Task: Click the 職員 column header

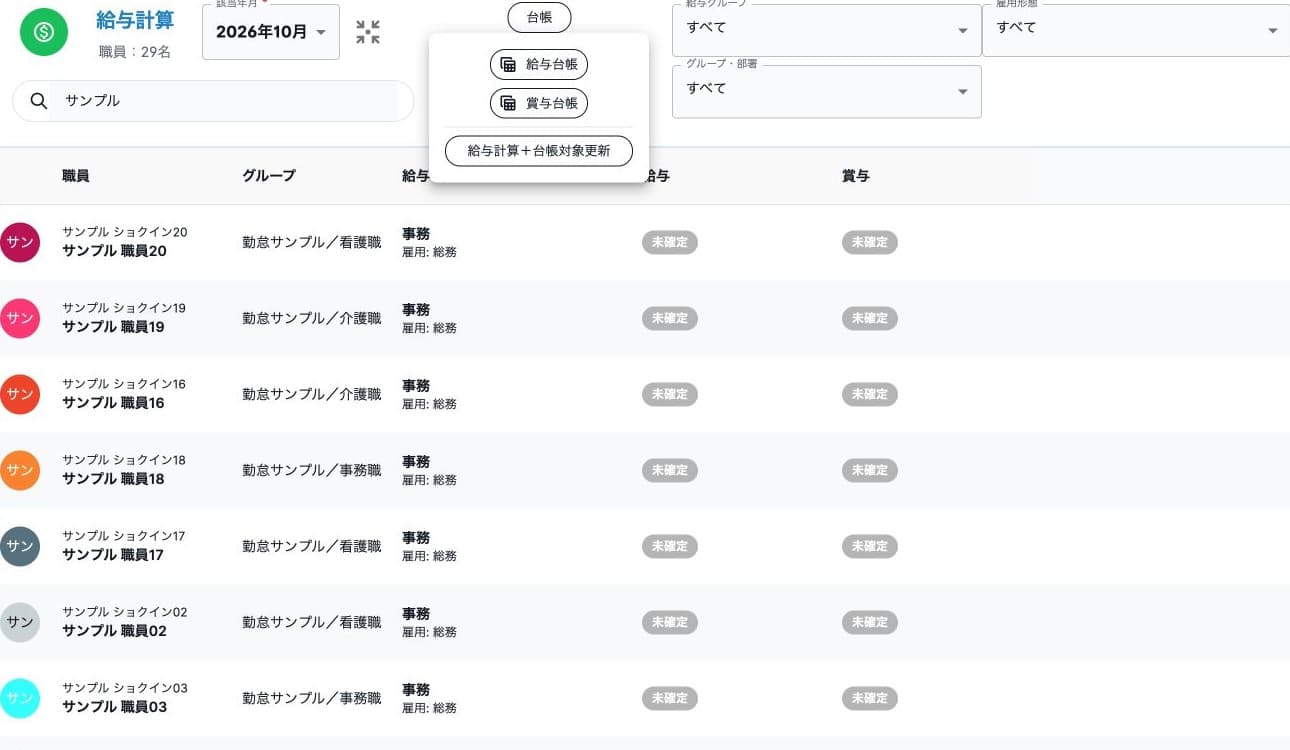Action: click(x=76, y=176)
